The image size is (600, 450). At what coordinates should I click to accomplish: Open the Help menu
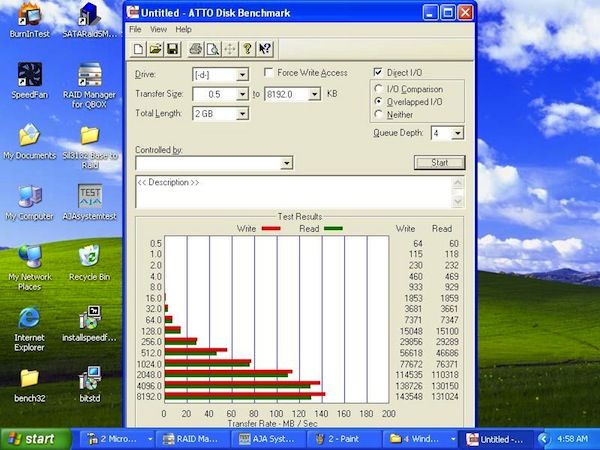(183, 29)
